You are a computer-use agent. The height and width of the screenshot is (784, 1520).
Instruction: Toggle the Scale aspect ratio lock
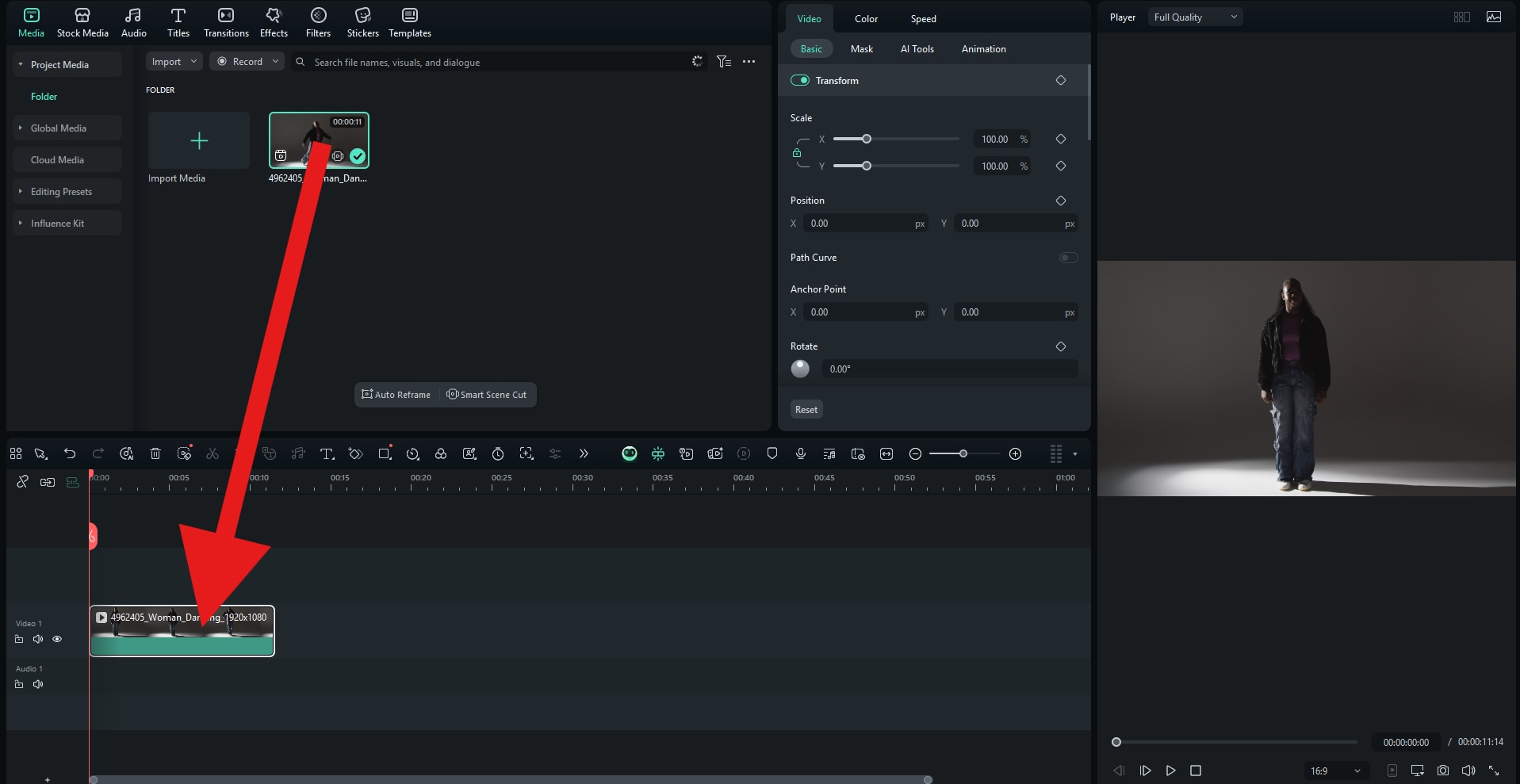coord(797,153)
